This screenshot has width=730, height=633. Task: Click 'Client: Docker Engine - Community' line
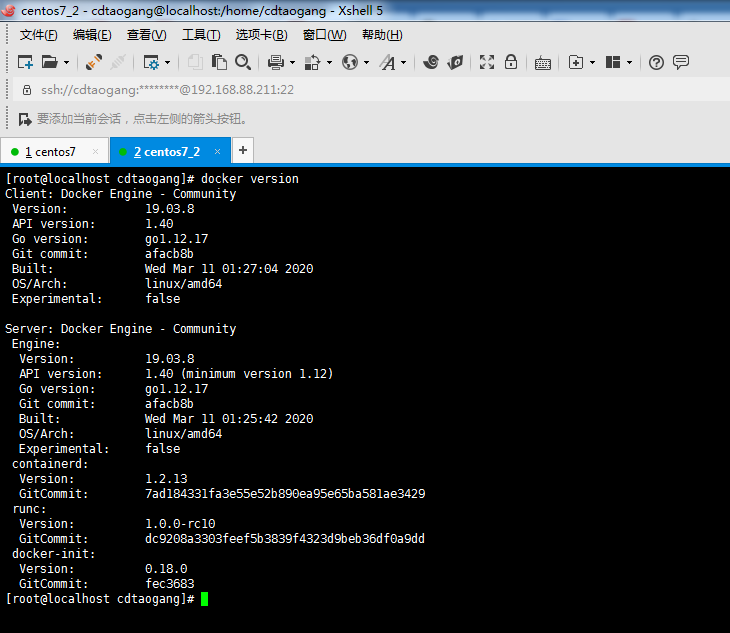tap(121, 194)
